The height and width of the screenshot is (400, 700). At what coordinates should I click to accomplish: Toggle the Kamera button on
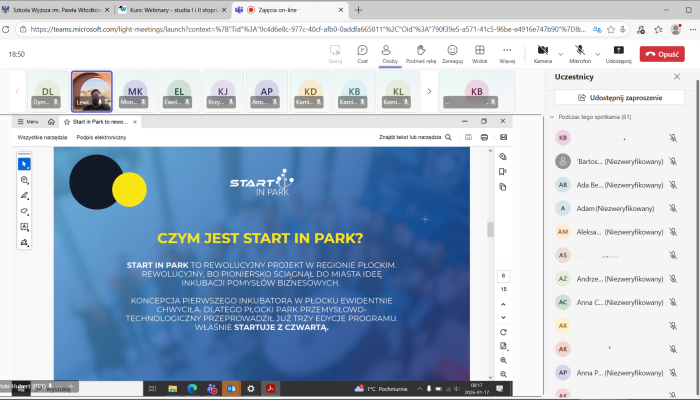point(542,54)
